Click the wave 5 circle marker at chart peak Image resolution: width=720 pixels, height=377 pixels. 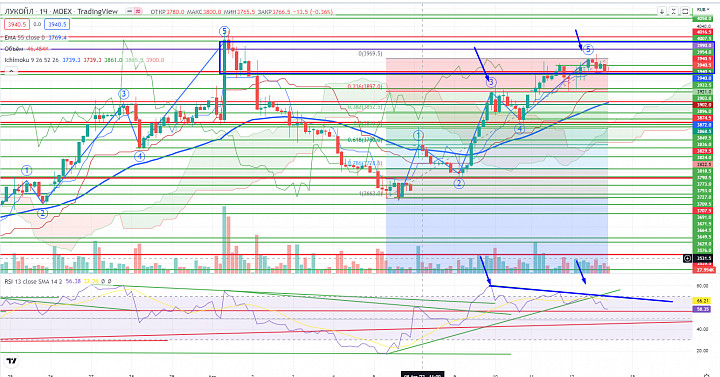[x=224, y=31]
